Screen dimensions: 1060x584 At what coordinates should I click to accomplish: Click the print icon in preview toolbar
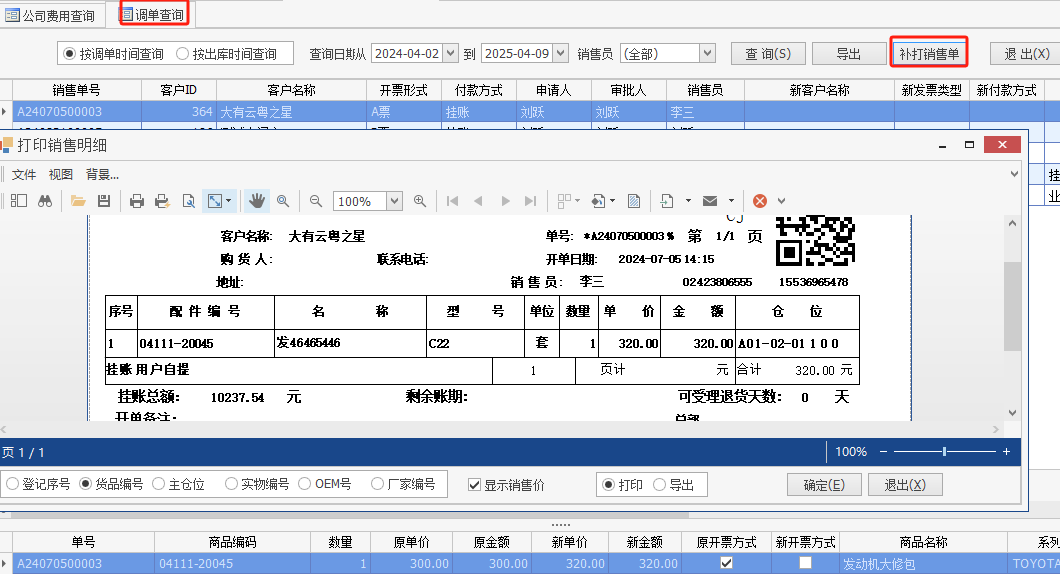click(137, 201)
